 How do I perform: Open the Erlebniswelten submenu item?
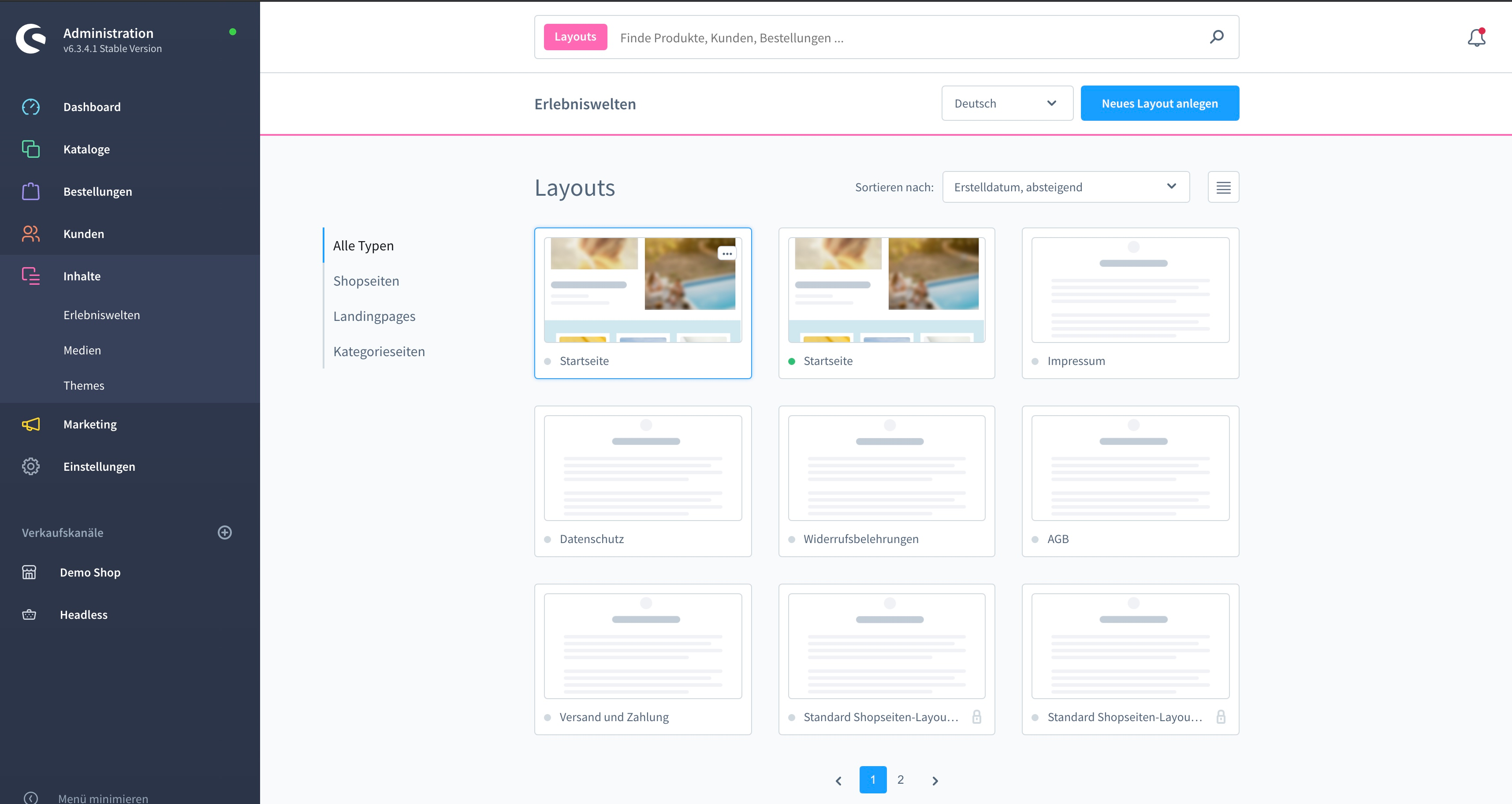click(101, 315)
